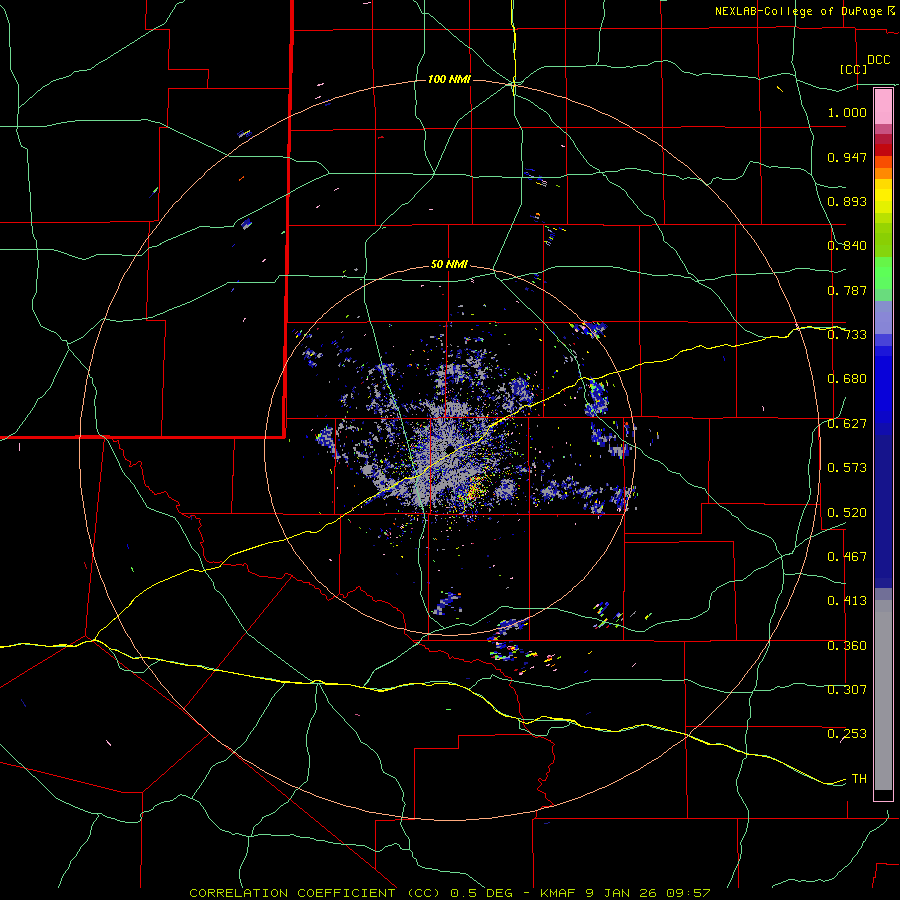
Task: Click the bright green segment of the color bar
Action: point(883,272)
